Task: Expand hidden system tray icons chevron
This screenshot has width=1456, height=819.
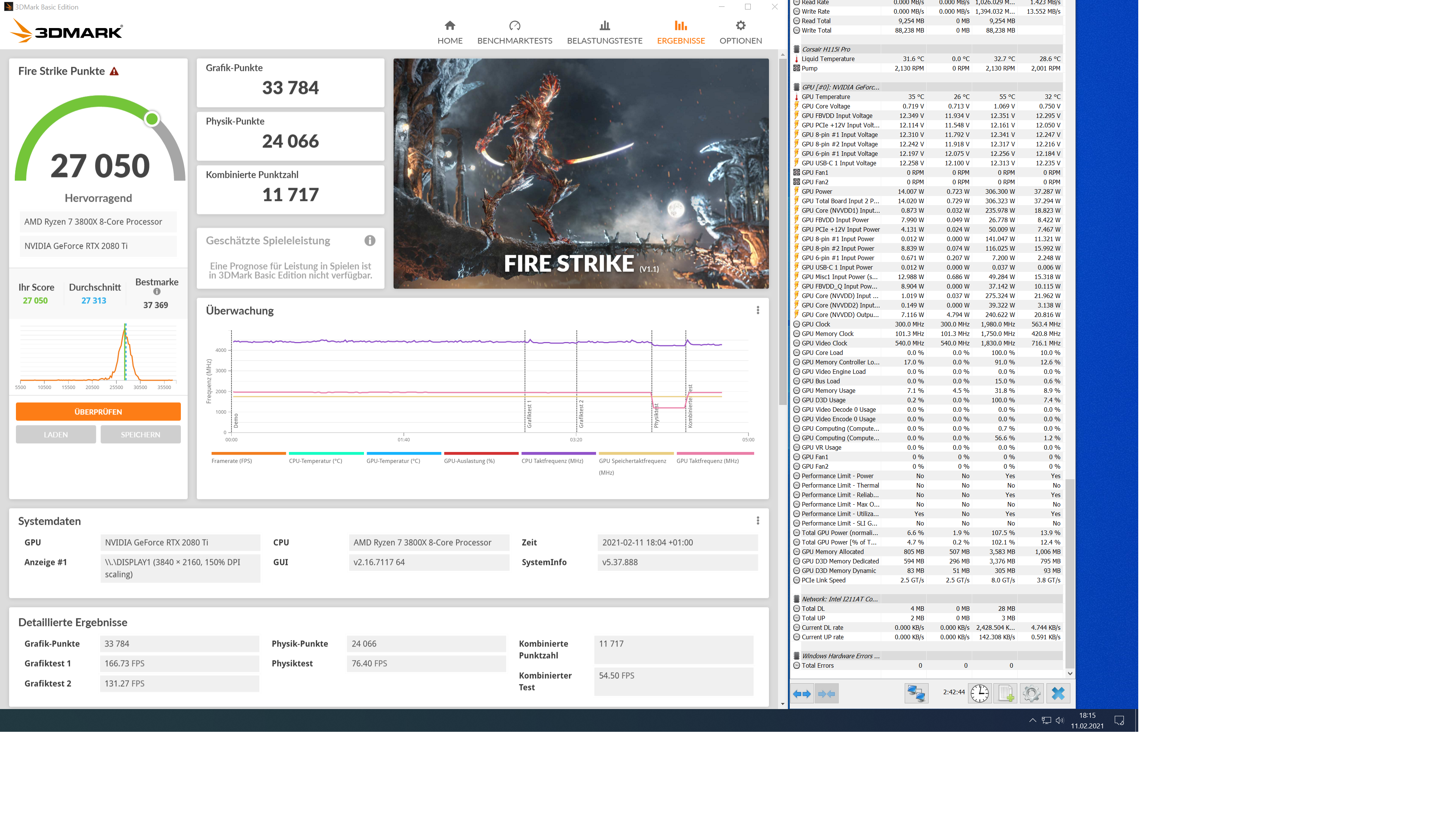Action: (1032, 720)
